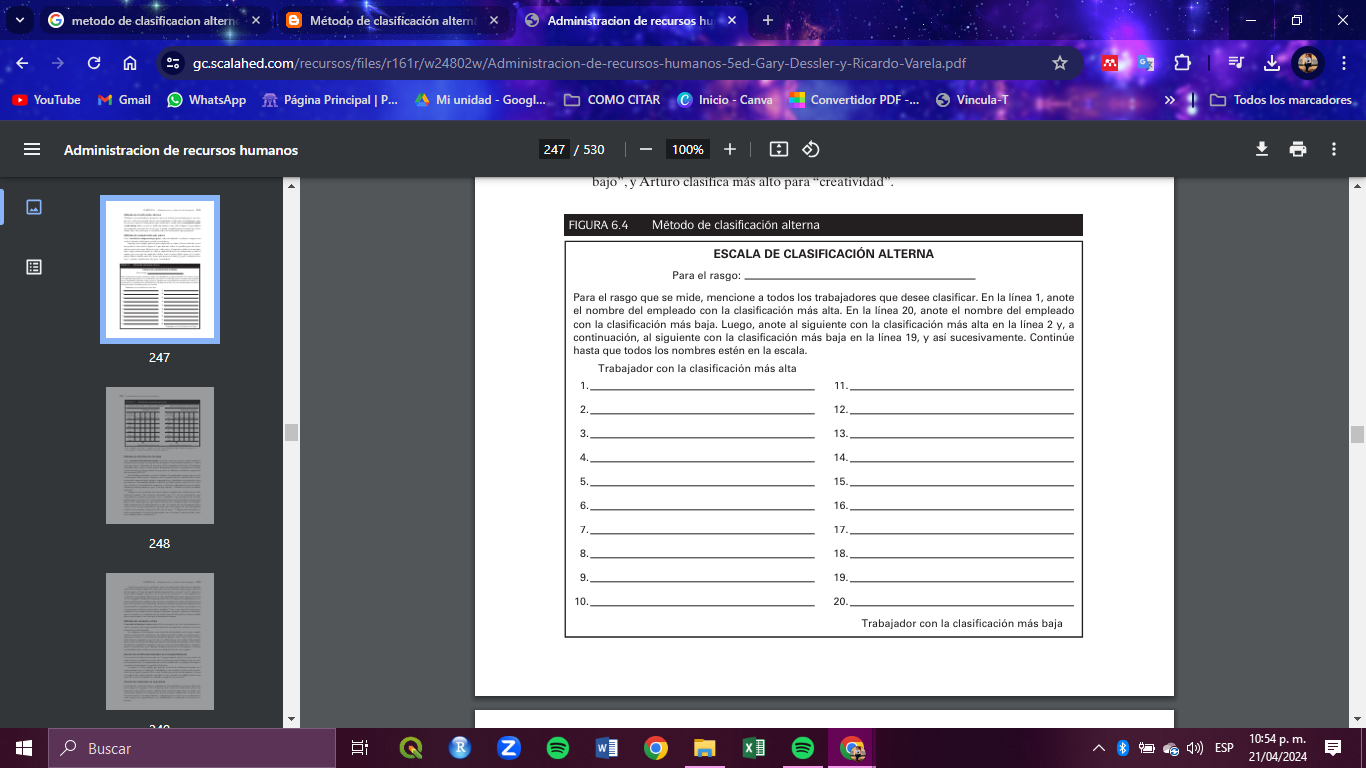This screenshot has width=1366, height=768.
Task: Rotate the PDF counterclockwise
Action: 811,149
